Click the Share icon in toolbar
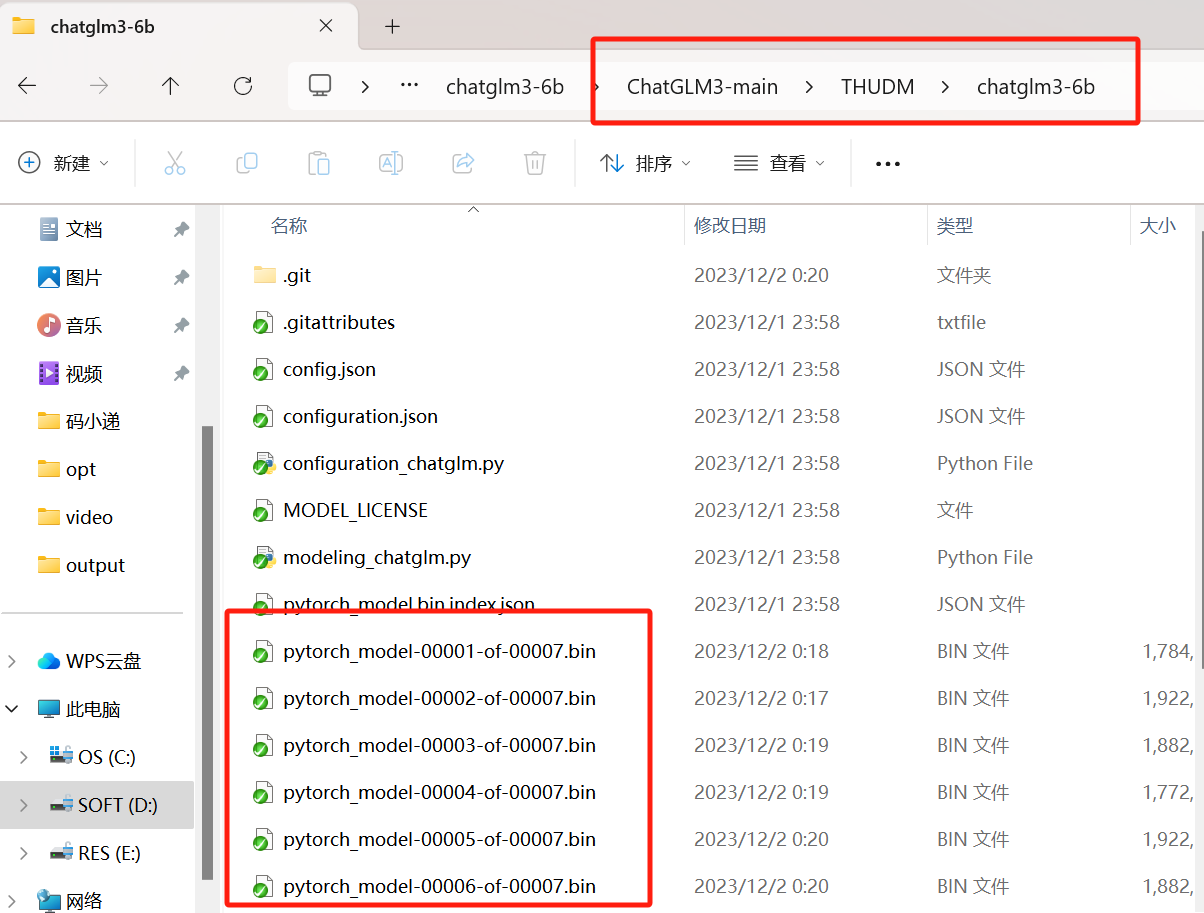The image size is (1204, 913). pos(463,163)
